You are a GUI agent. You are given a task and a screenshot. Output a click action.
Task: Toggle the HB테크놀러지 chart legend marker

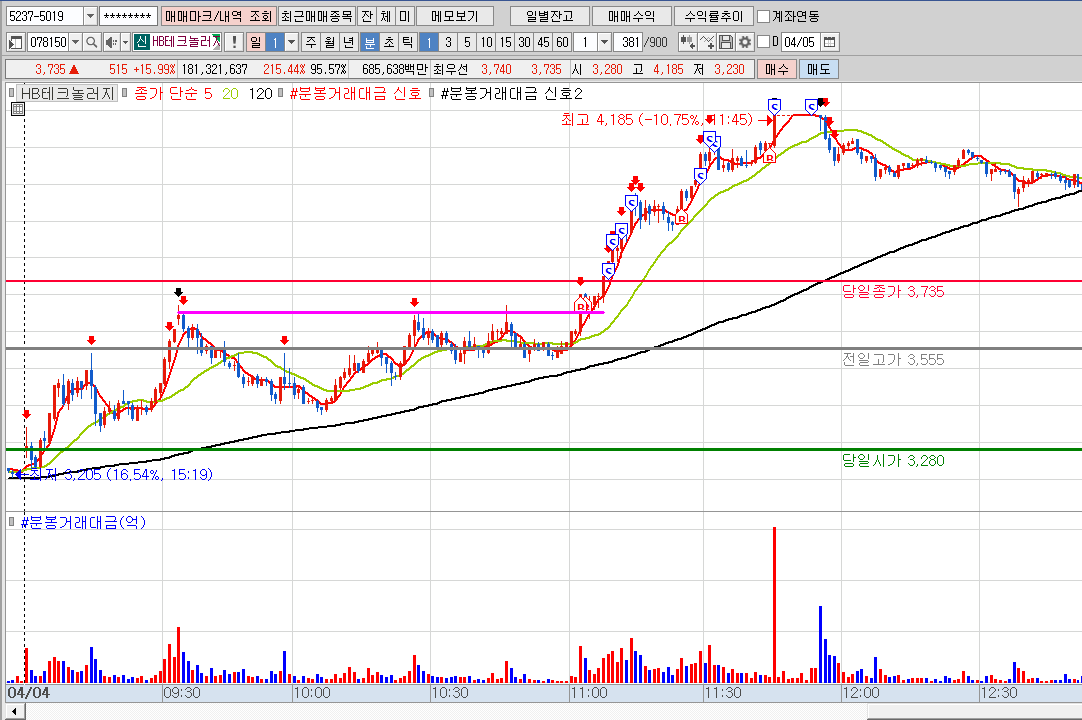pos(12,93)
